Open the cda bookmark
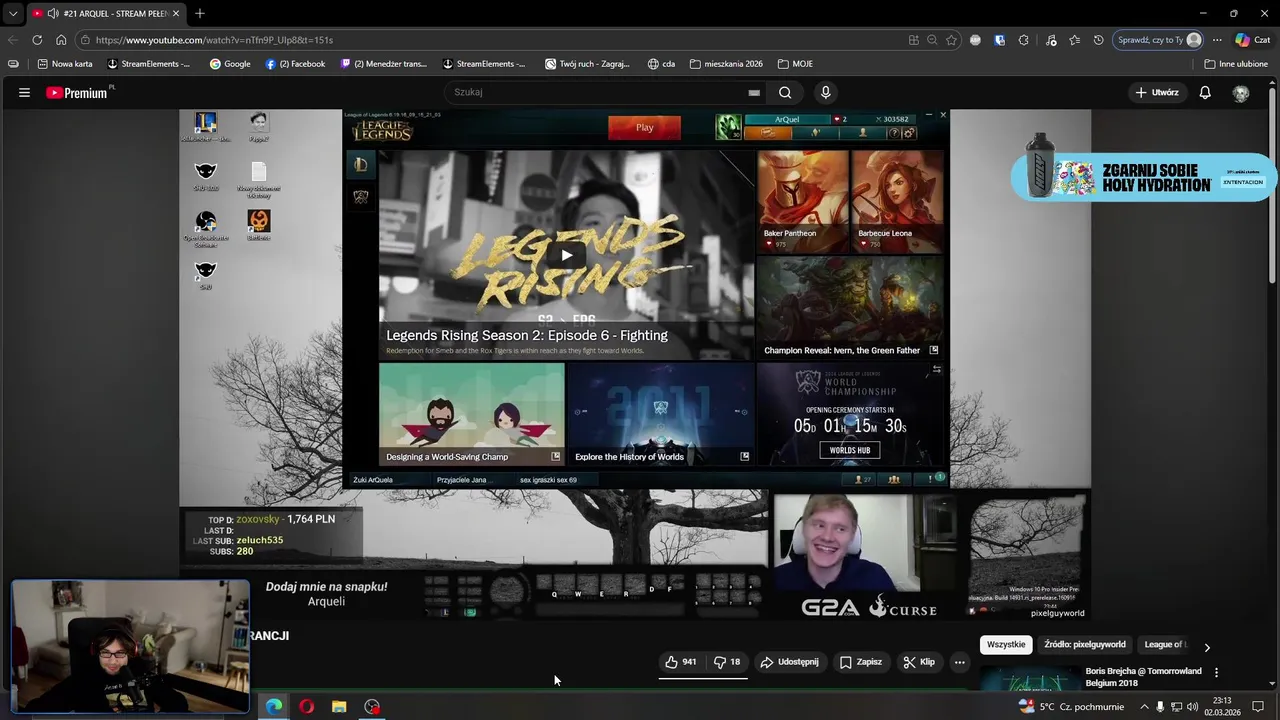The height and width of the screenshot is (720, 1280). (661, 63)
